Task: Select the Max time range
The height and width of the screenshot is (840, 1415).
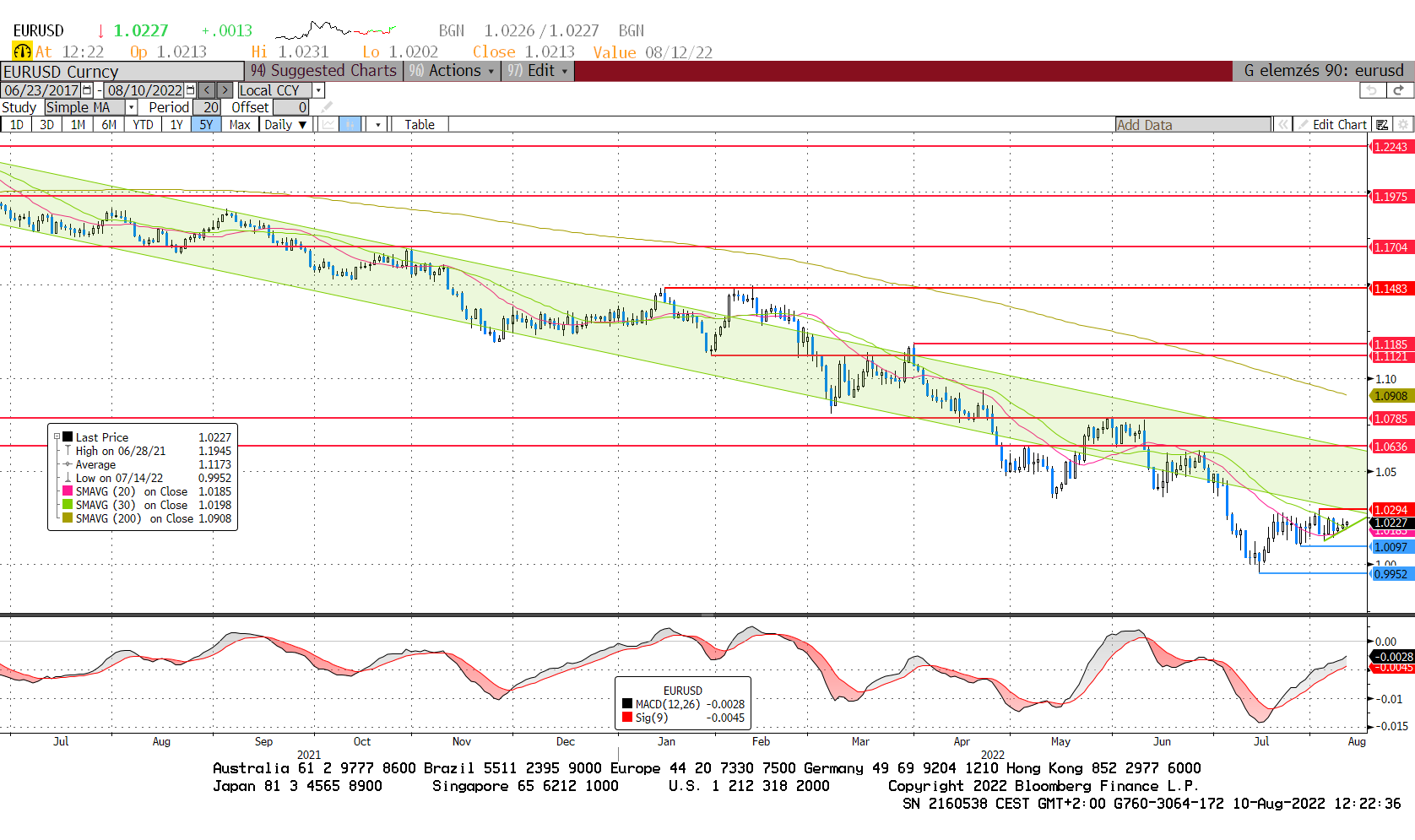Action: point(240,125)
